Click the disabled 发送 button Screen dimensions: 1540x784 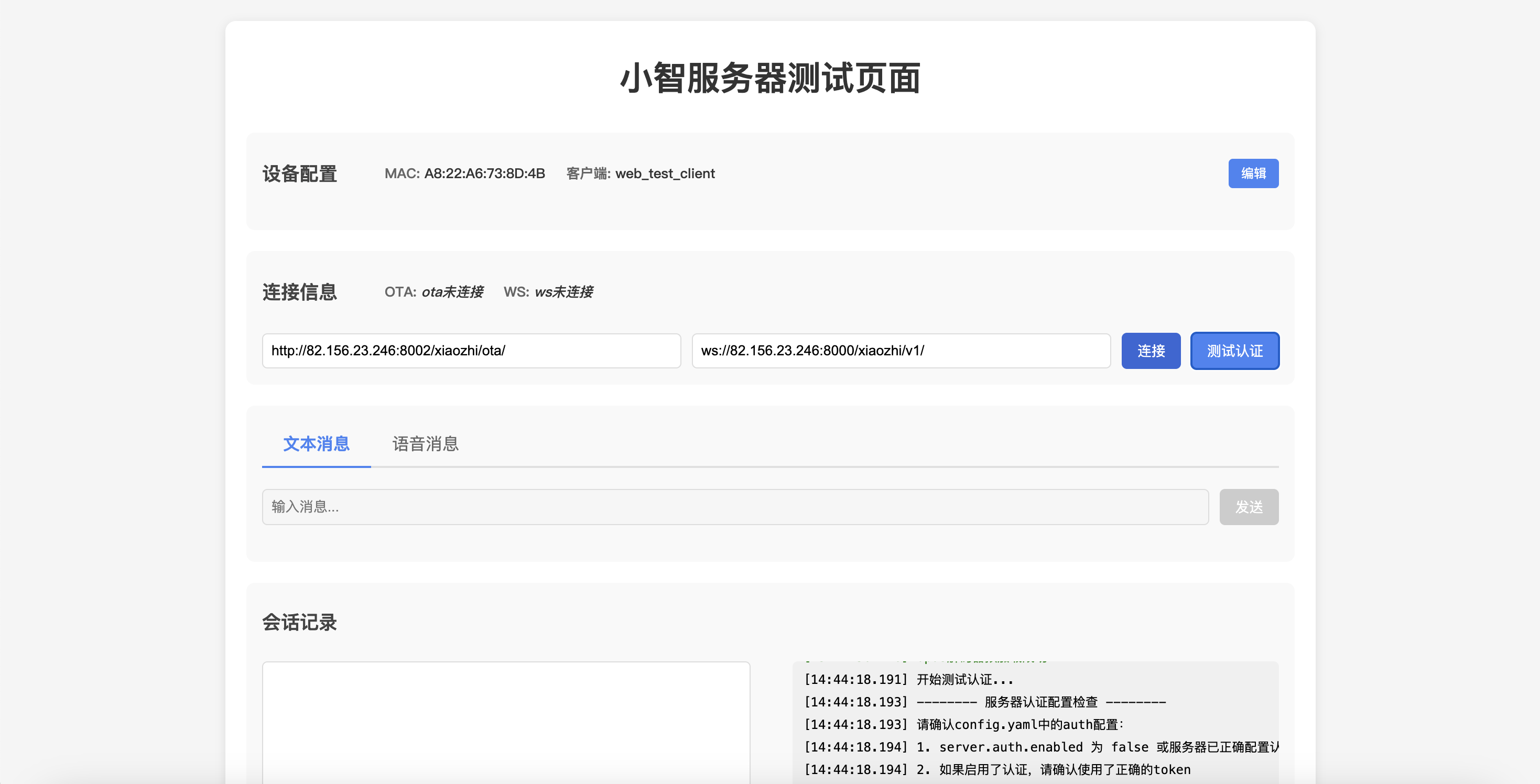[x=1248, y=507]
